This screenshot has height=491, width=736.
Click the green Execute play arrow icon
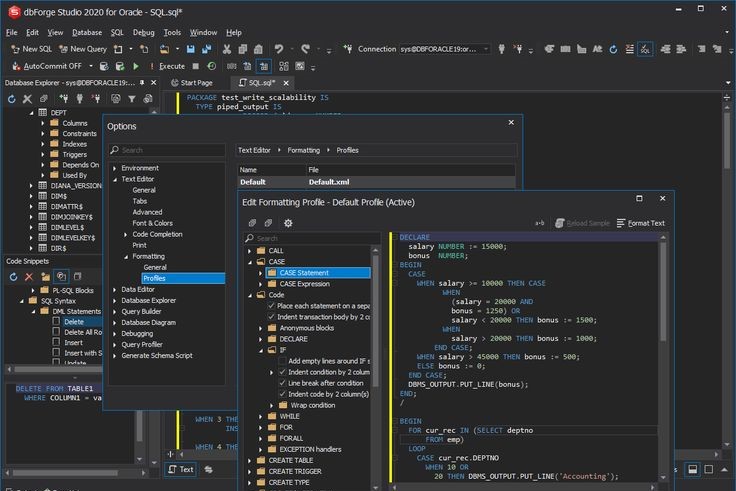point(136,66)
